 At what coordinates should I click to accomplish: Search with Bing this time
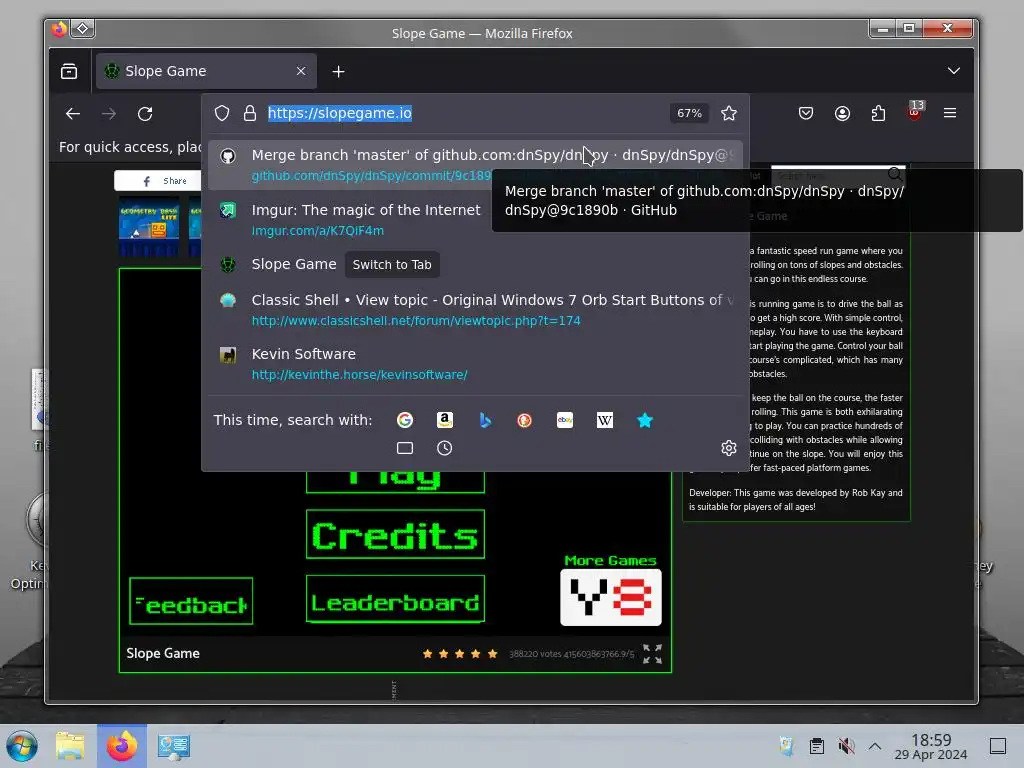click(x=485, y=420)
